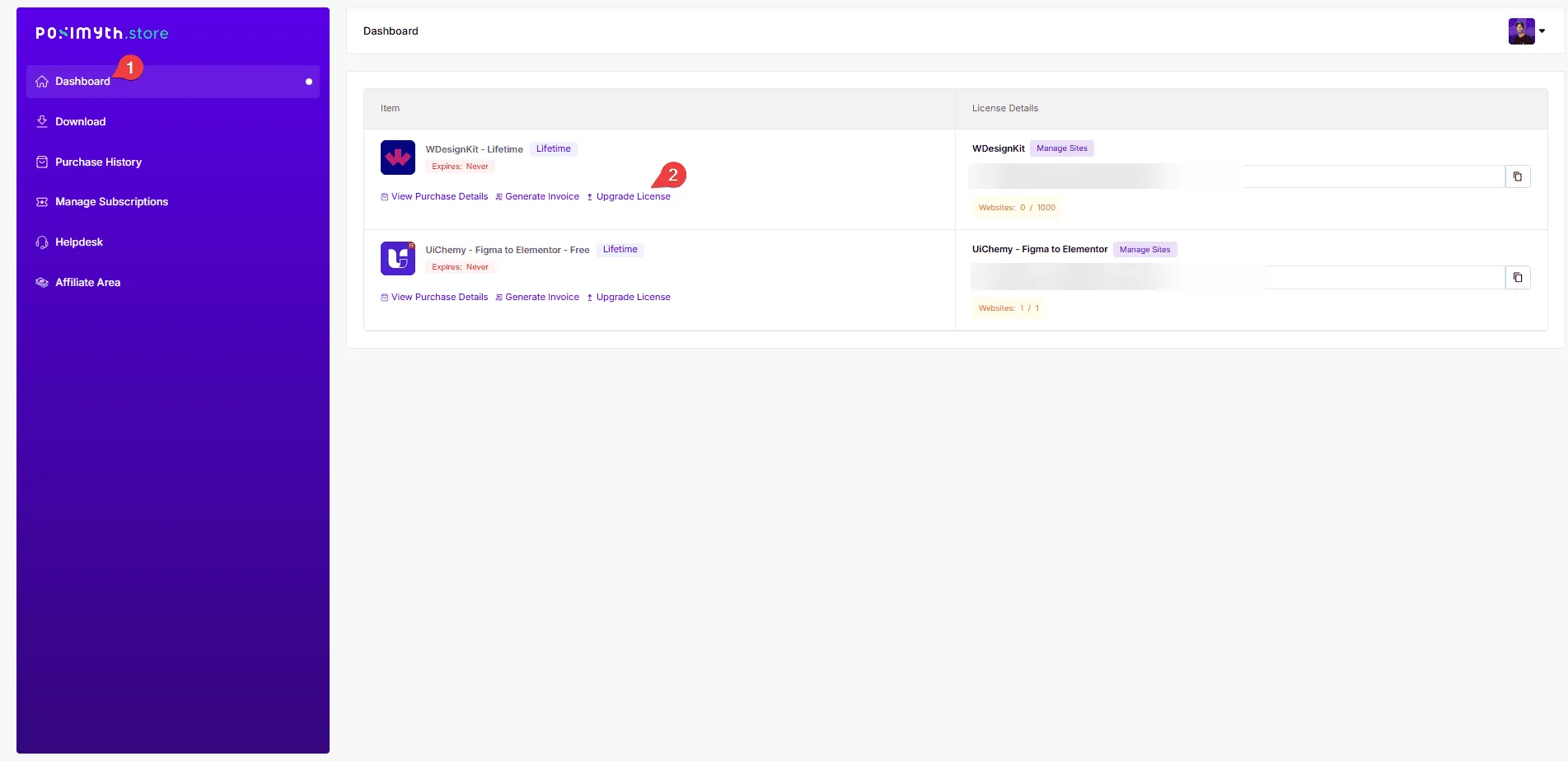
Task: Click the WDesignKit product icon
Action: (397, 157)
